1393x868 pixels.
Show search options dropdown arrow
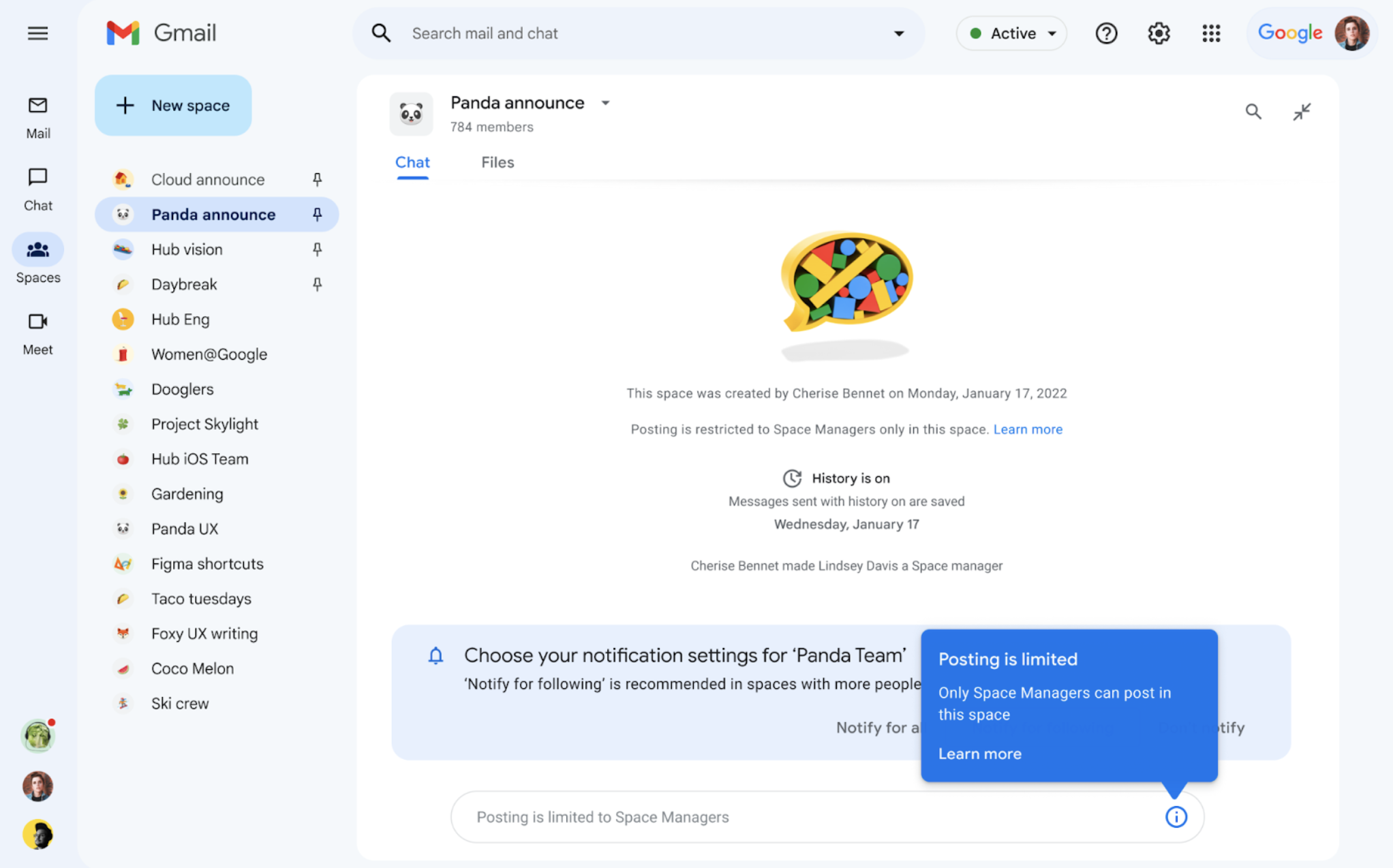pyautogui.click(x=899, y=33)
